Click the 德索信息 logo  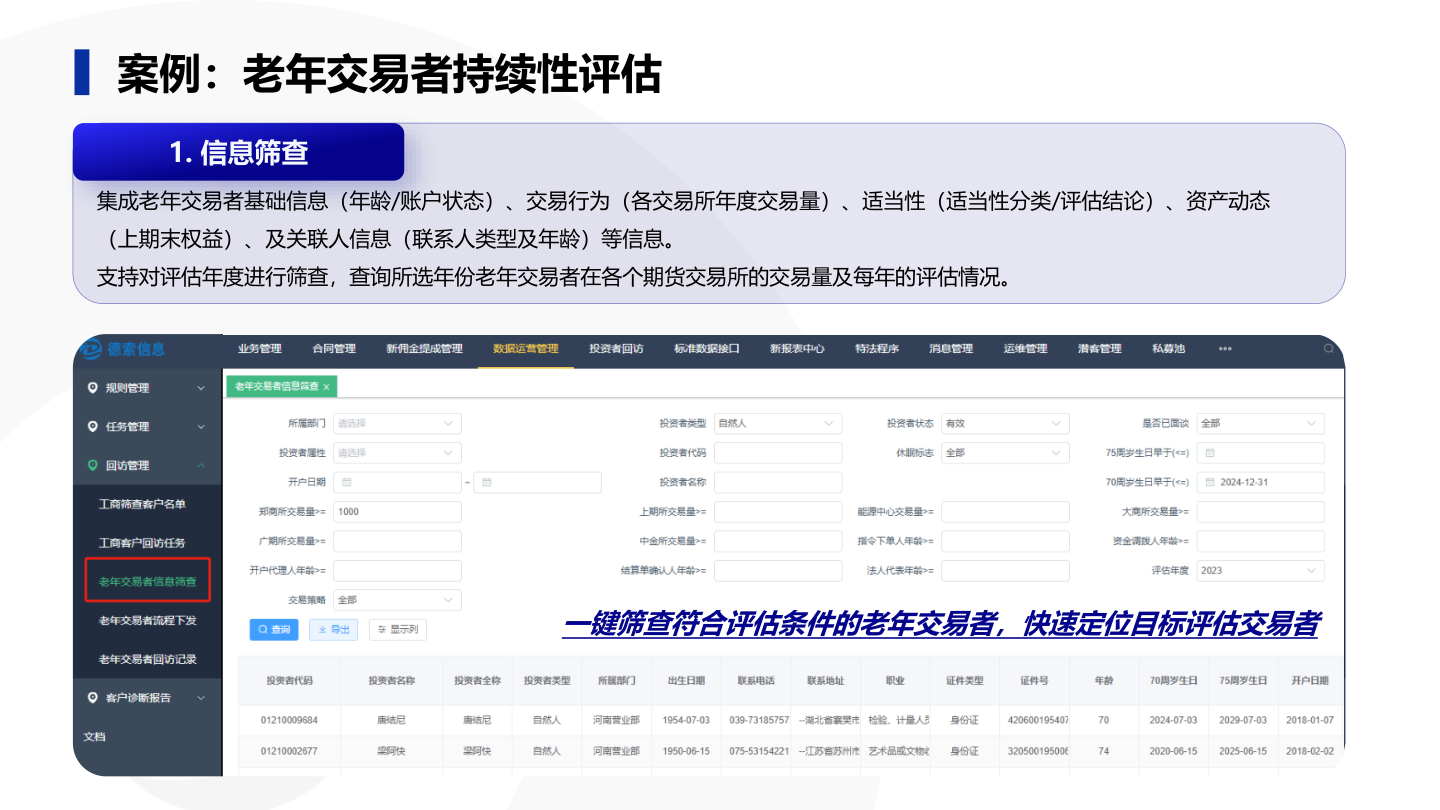click(122, 349)
